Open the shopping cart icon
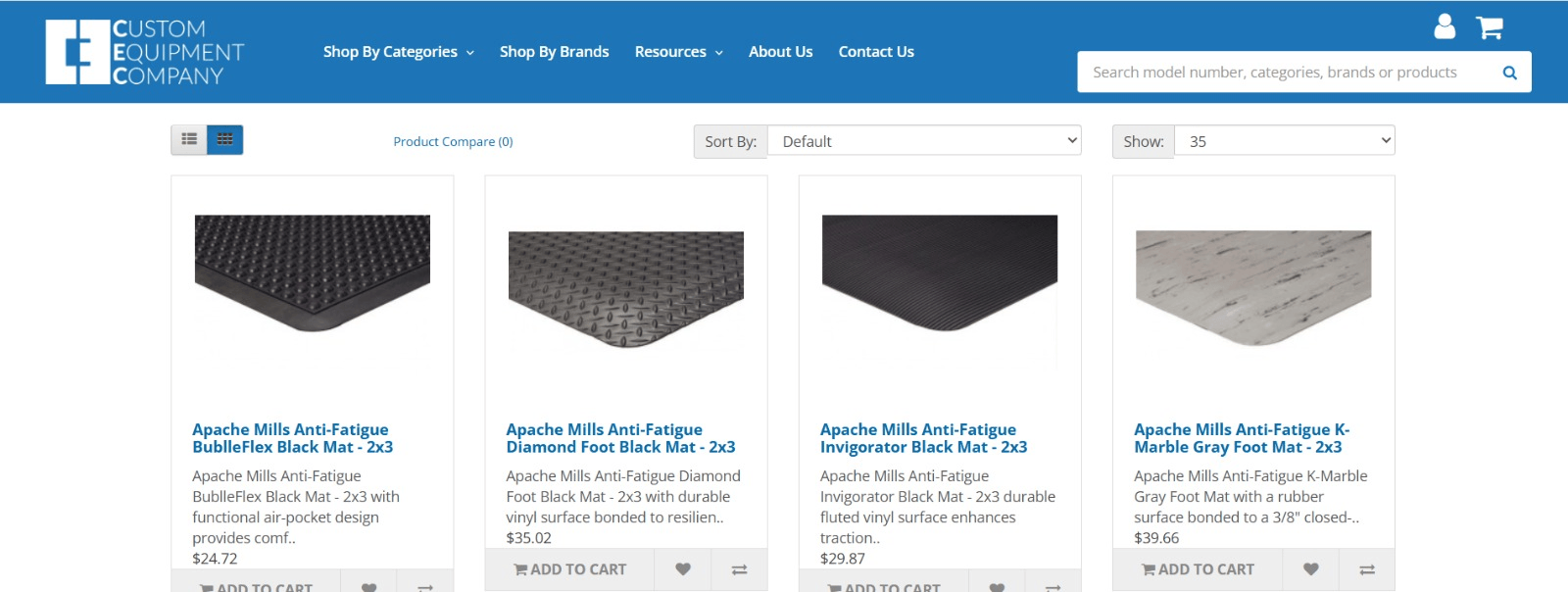Screen dimensions: 1568x592 pyautogui.click(x=1489, y=27)
